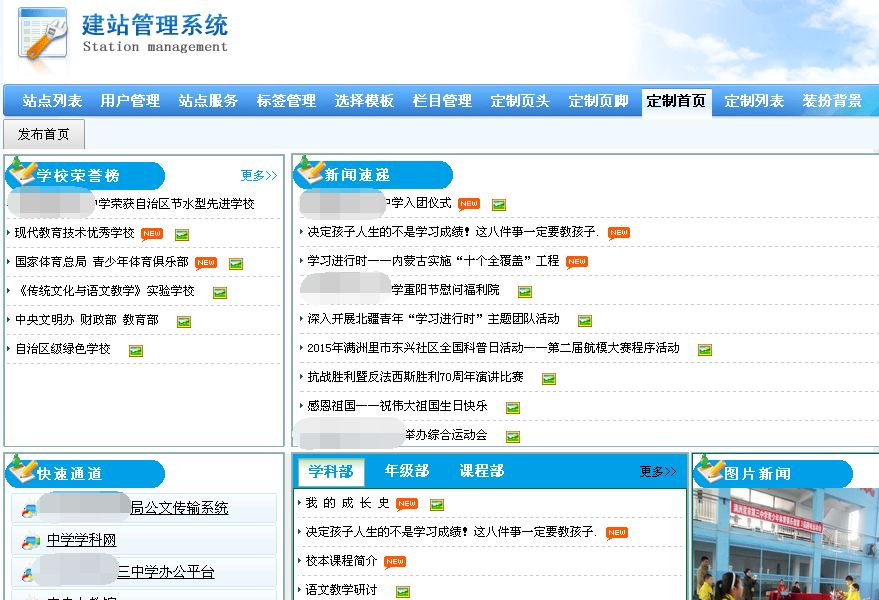Expand 更多>> in 学校荣誉榜 panel
Image resolution: width=879 pixels, height=600 pixels.
point(258,176)
